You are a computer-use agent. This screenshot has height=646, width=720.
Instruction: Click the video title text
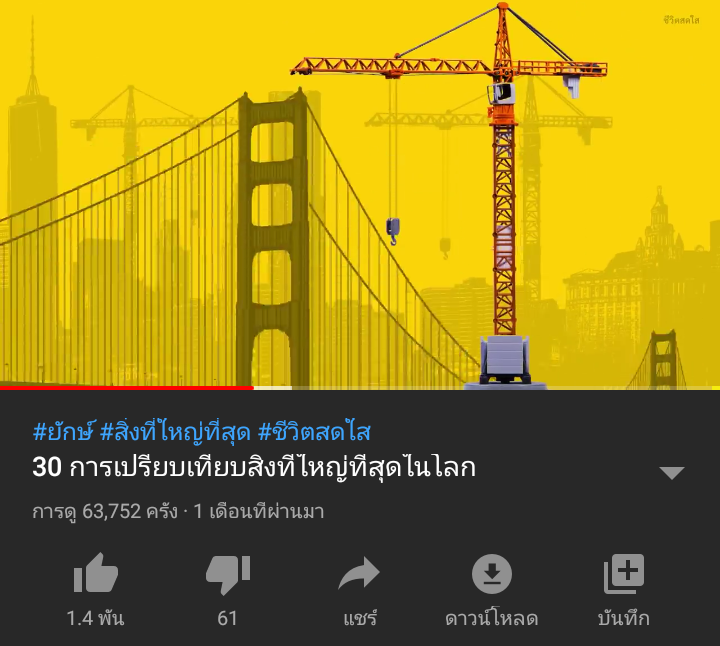pyautogui.click(x=254, y=467)
